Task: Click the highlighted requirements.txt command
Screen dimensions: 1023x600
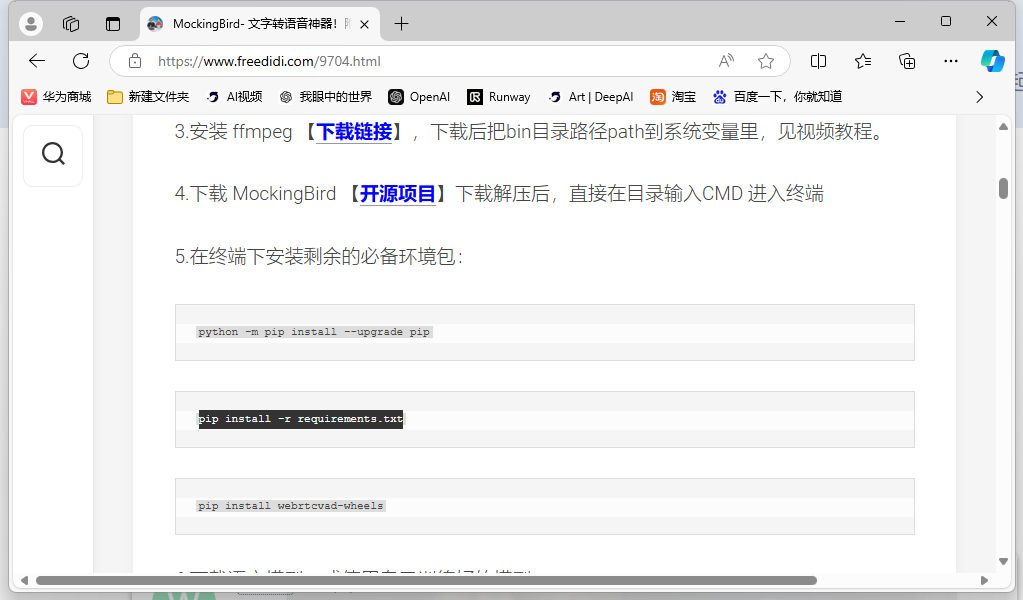Action: (x=301, y=419)
